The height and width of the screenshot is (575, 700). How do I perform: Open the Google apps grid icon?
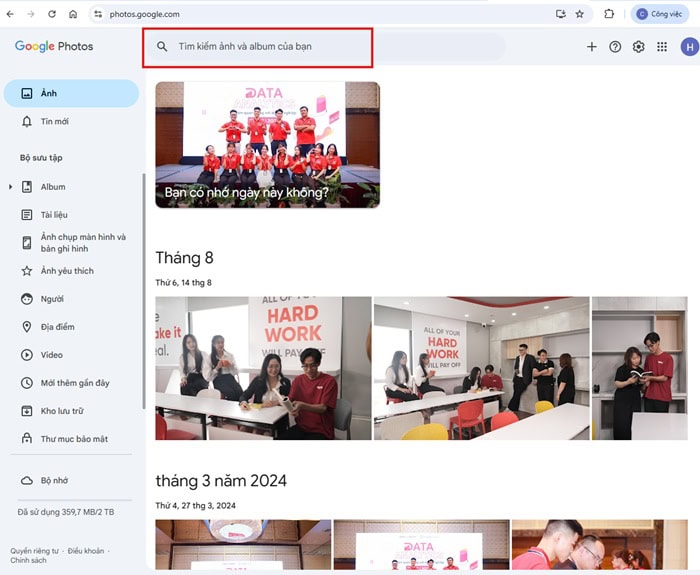tap(662, 46)
